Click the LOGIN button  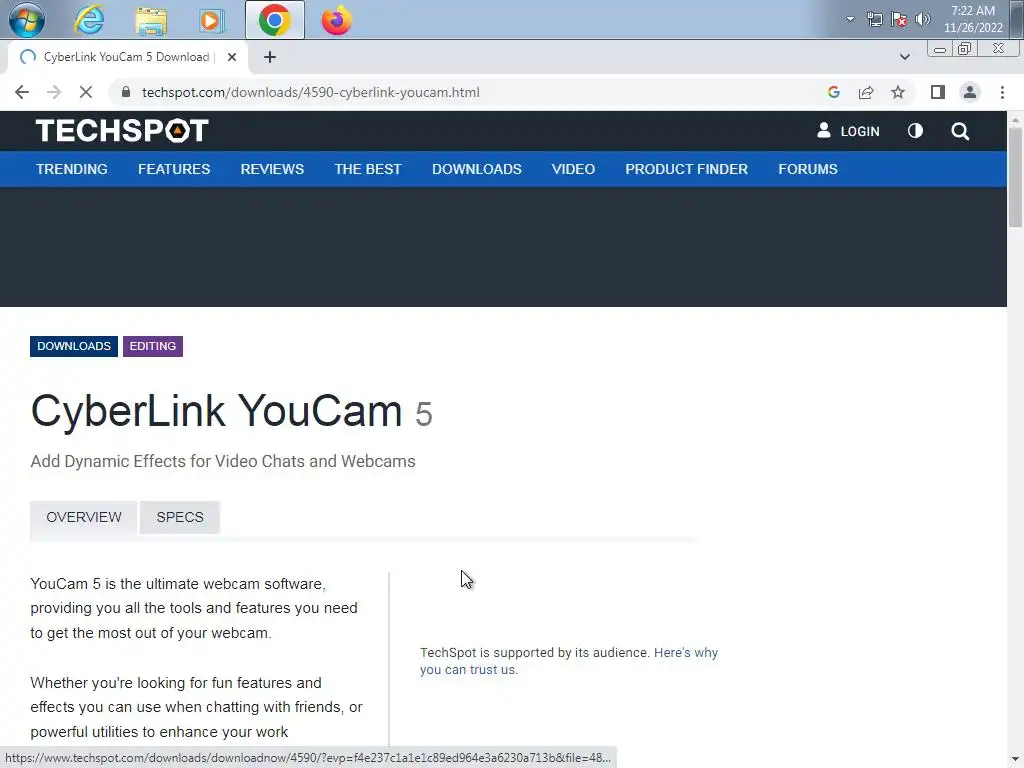tap(848, 131)
